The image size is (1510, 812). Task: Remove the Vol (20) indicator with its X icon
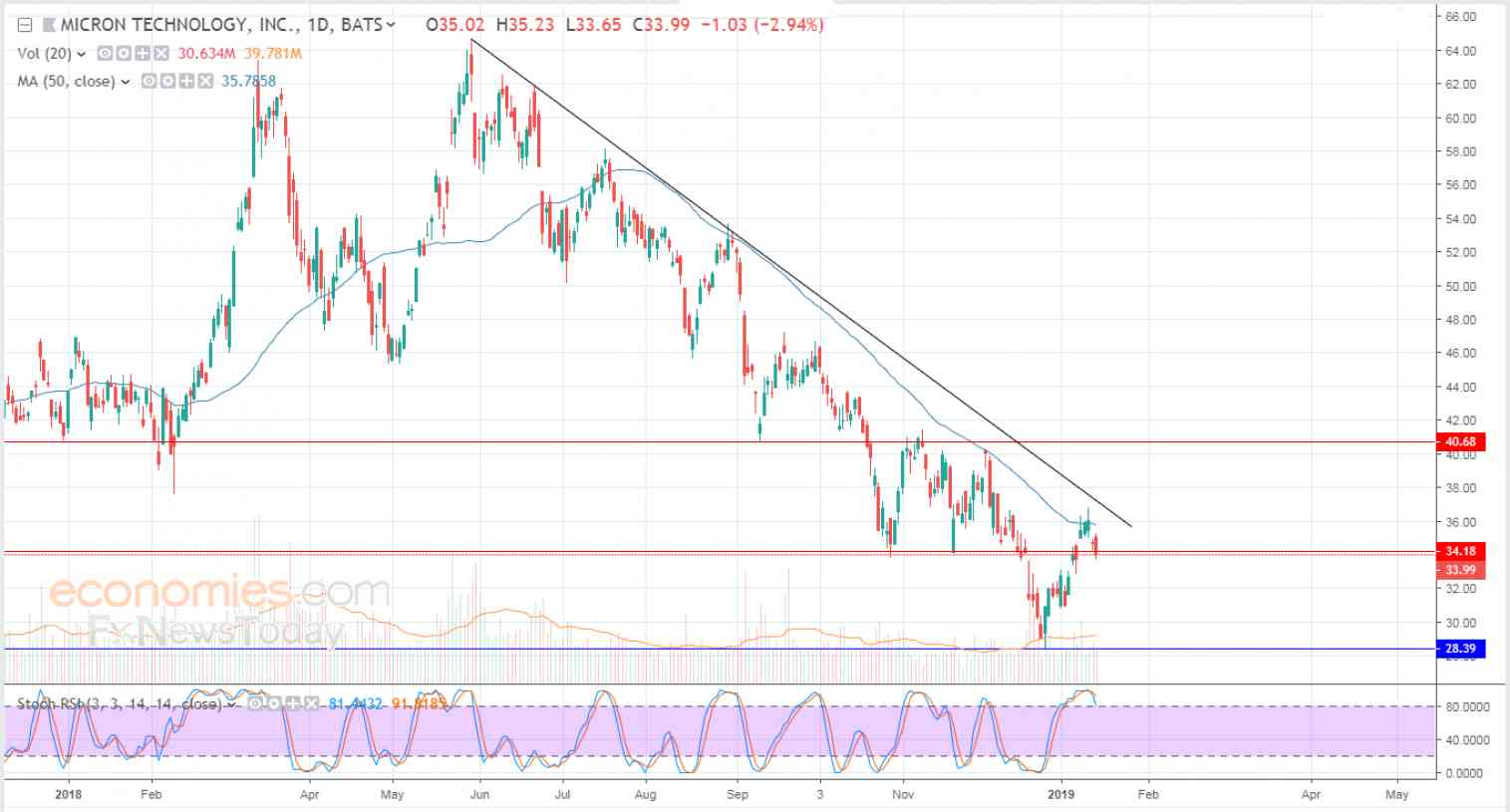[x=161, y=54]
